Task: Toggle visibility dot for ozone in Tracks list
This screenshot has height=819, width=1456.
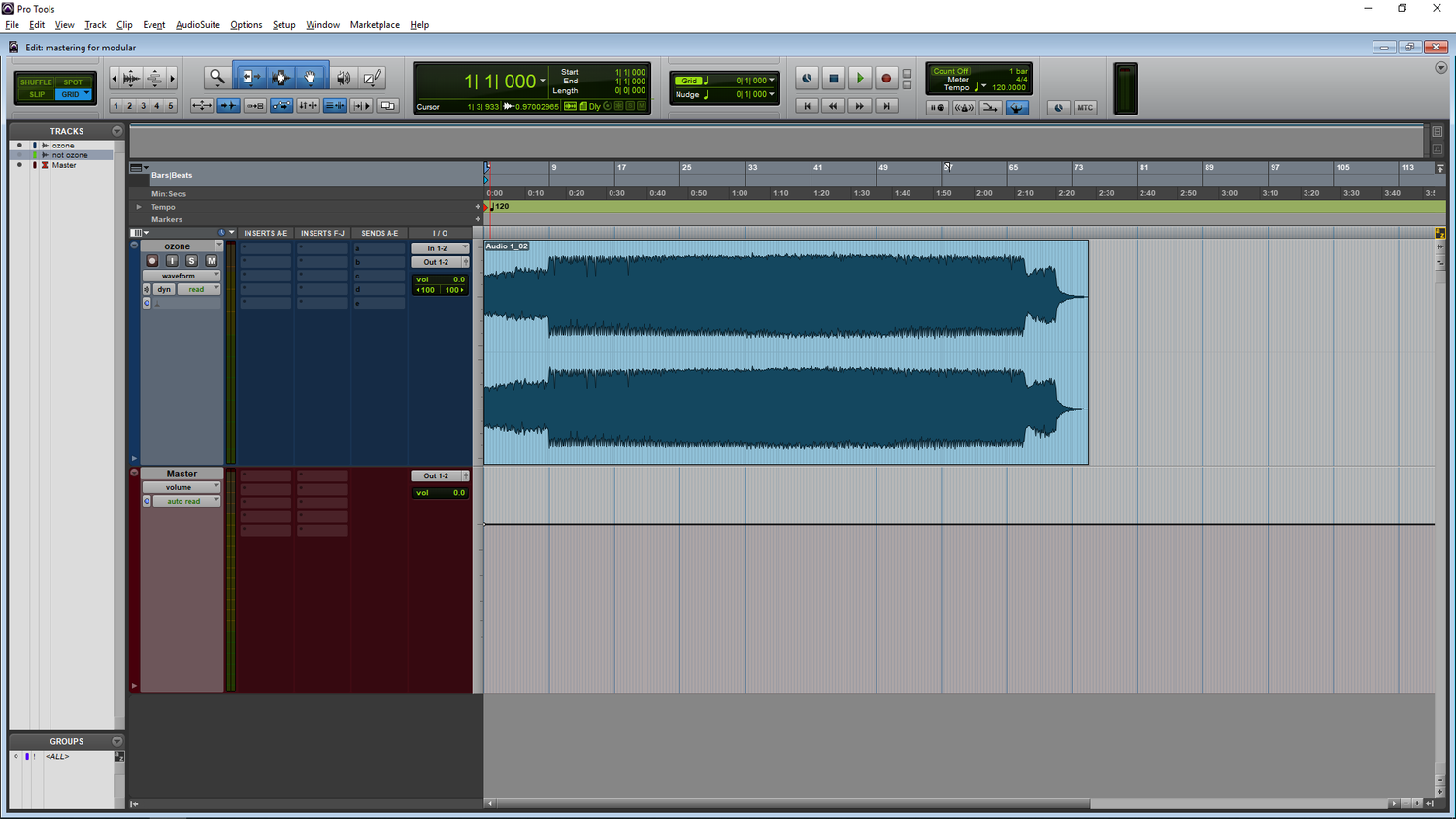Action: [x=19, y=145]
